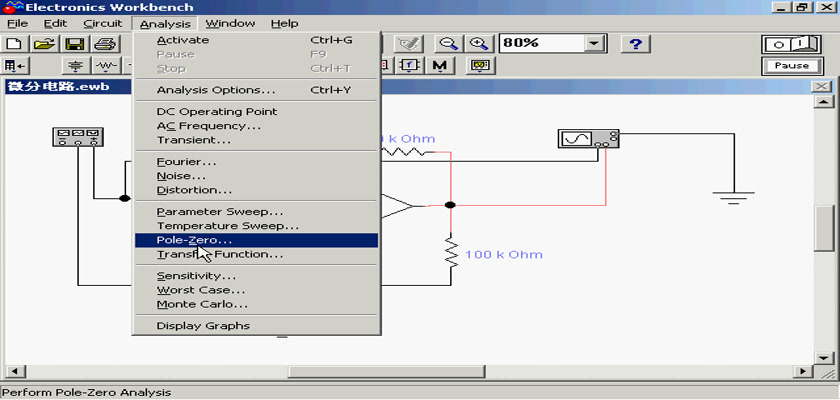Click vertical scrollbar up arrow
840x400 pixels.
pos(824,102)
